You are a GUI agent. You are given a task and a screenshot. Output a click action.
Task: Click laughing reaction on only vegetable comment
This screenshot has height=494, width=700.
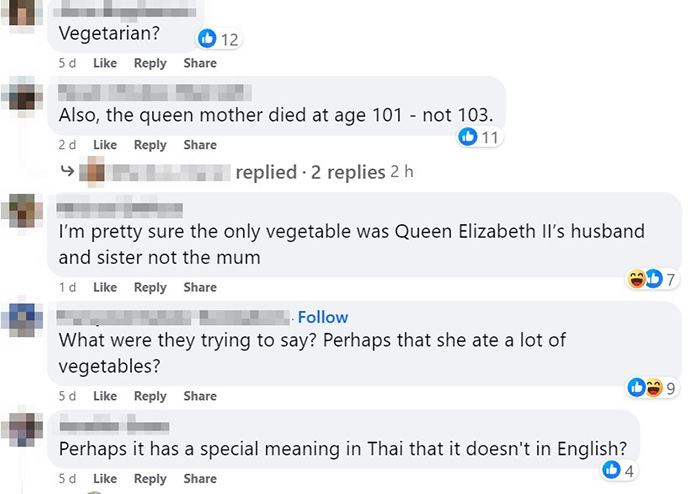click(637, 278)
